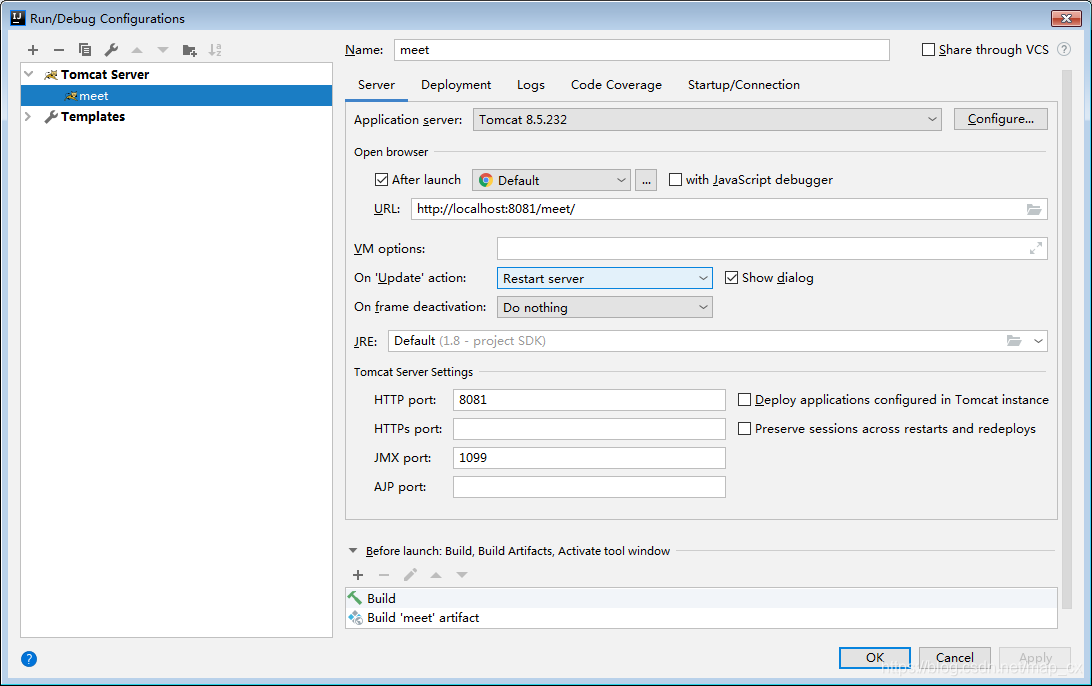The width and height of the screenshot is (1092, 686).
Task: Open JRE dropdown arrow
Action: pyautogui.click(x=1038, y=341)
